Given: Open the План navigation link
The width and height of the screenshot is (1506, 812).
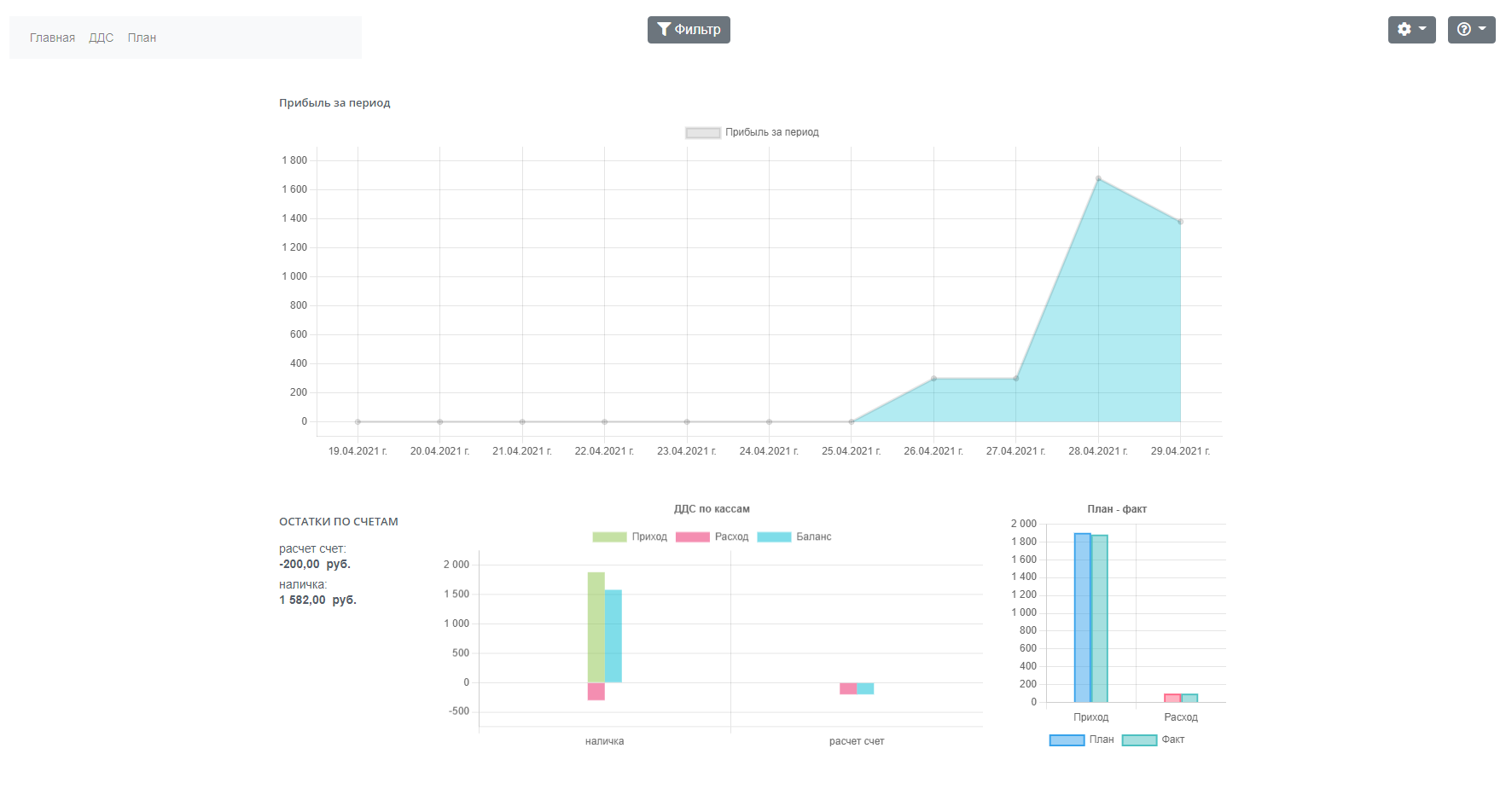Looking at the screenshot, I should pos(142,38).
